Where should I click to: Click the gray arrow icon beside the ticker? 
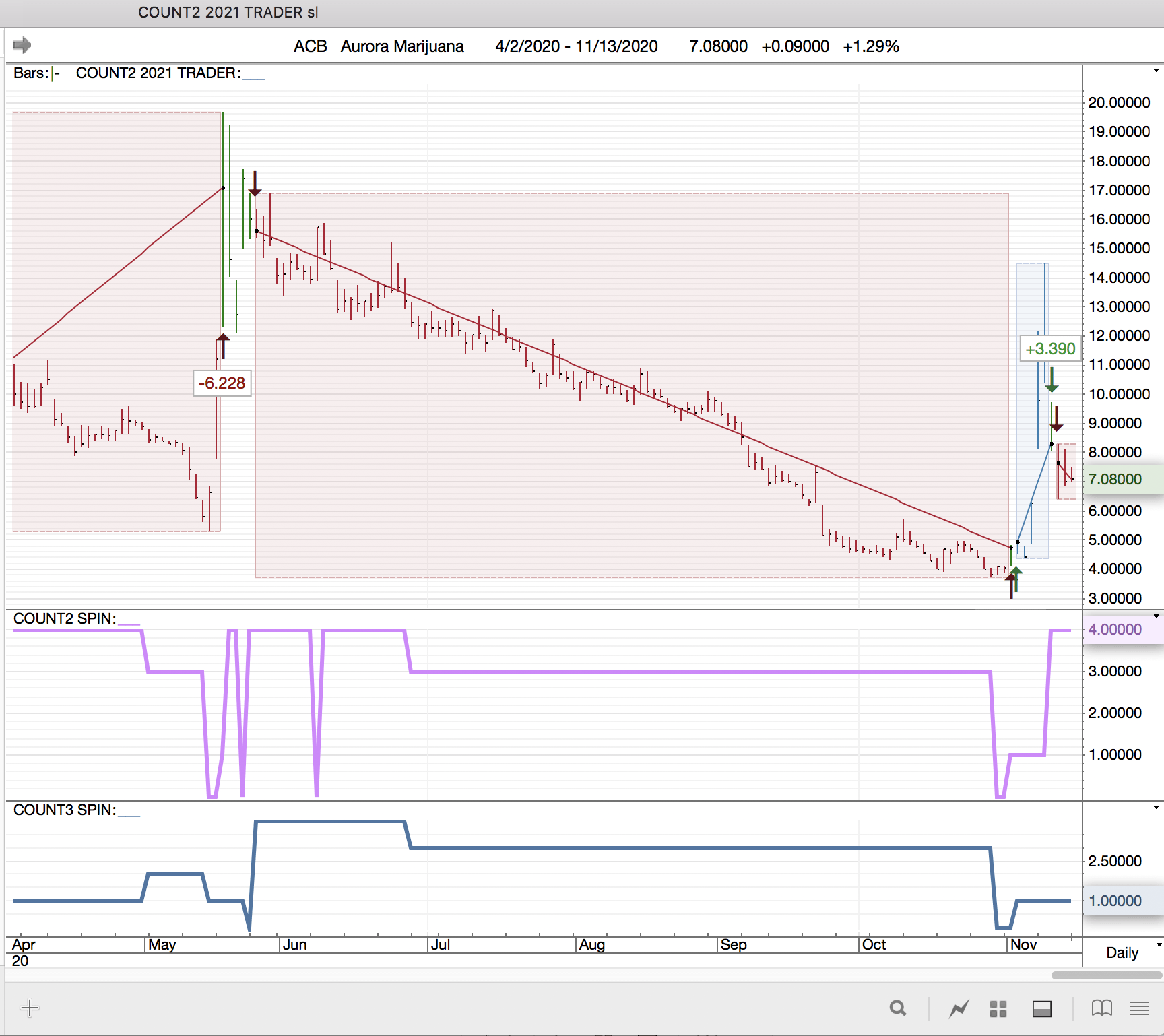22,45
